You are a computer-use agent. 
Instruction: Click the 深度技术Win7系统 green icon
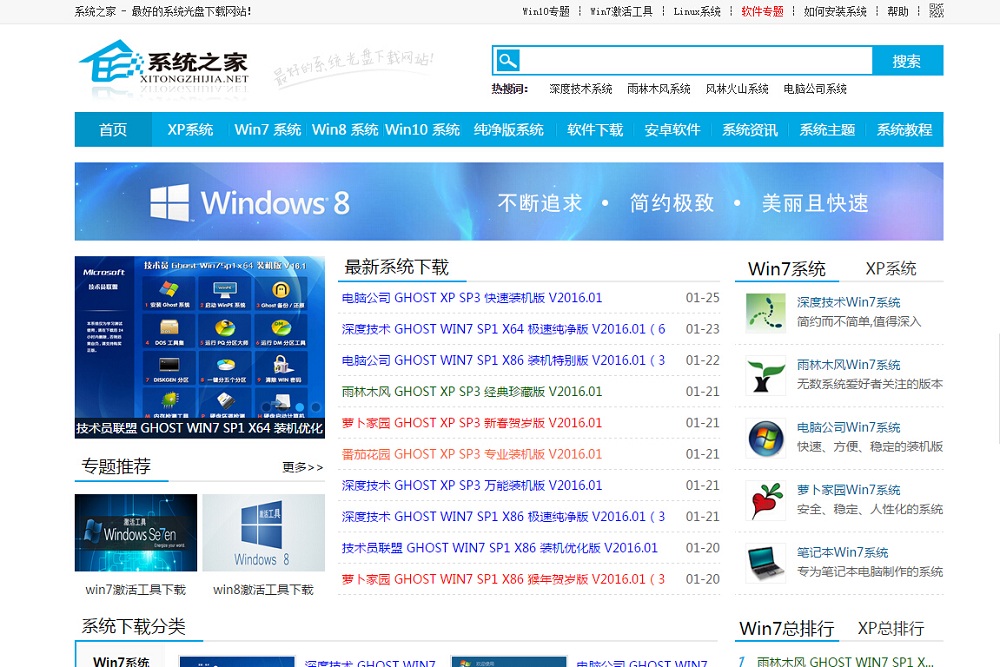pyautogui.click(x=765, y=312)
